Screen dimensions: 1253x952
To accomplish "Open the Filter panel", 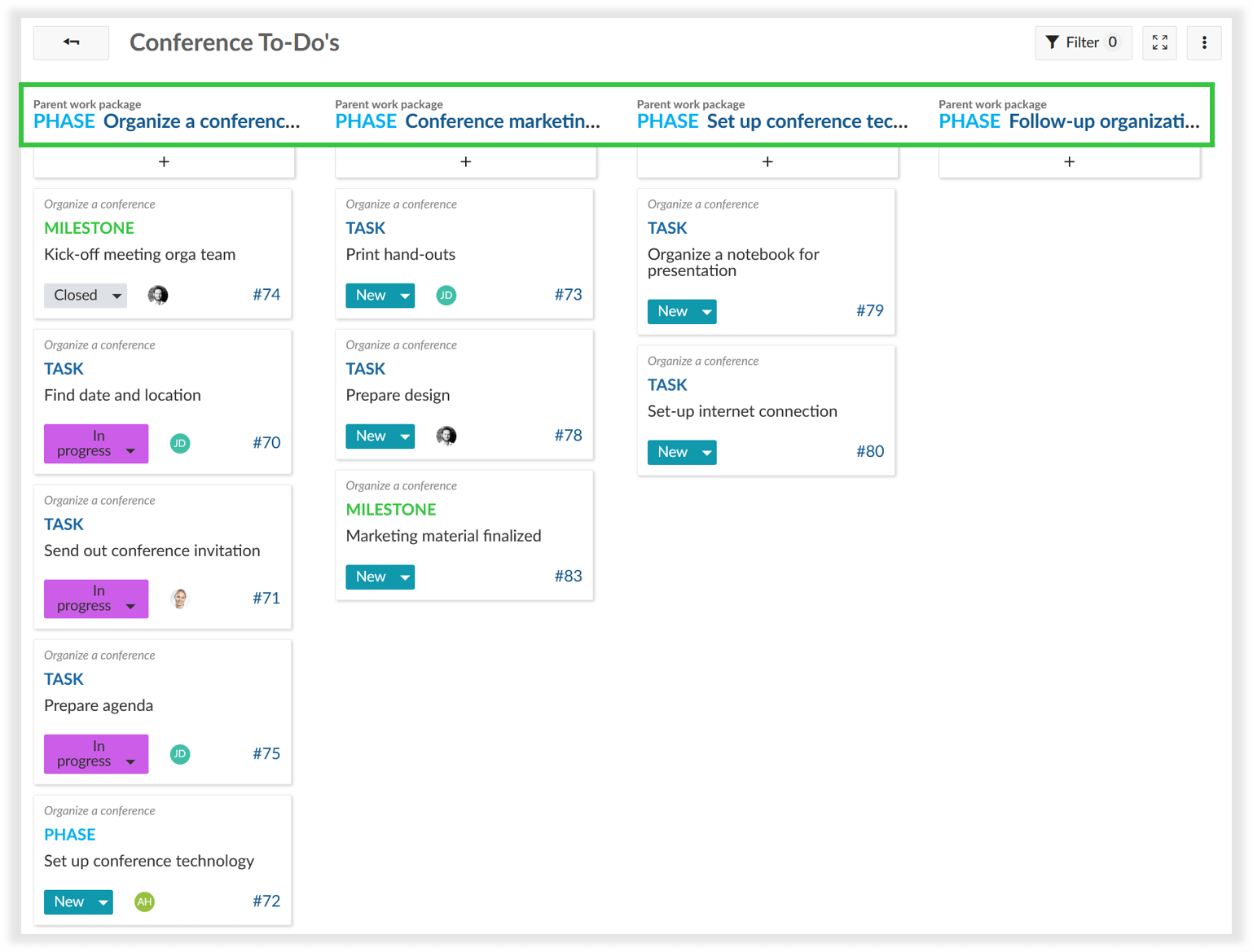I will click(x=1083, y=42).
